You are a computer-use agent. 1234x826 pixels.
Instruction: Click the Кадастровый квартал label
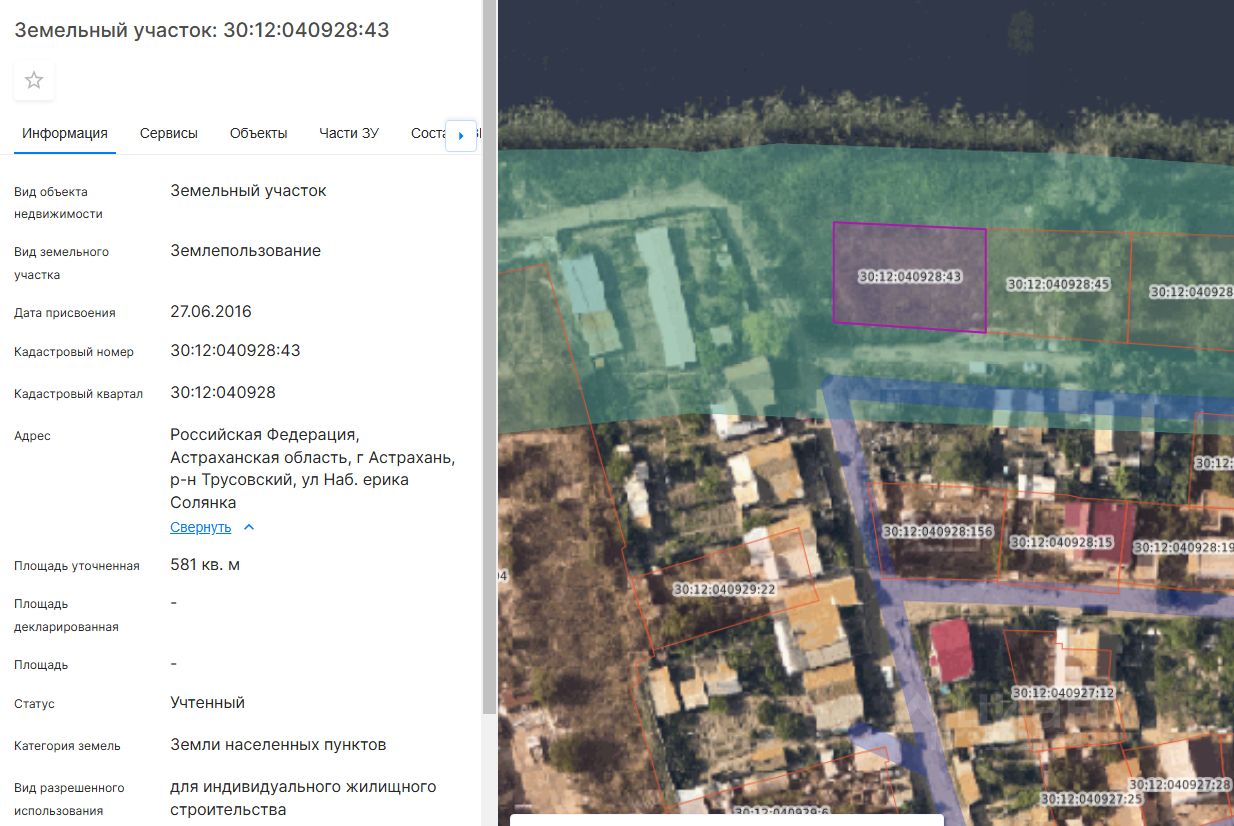coord(78,394)
